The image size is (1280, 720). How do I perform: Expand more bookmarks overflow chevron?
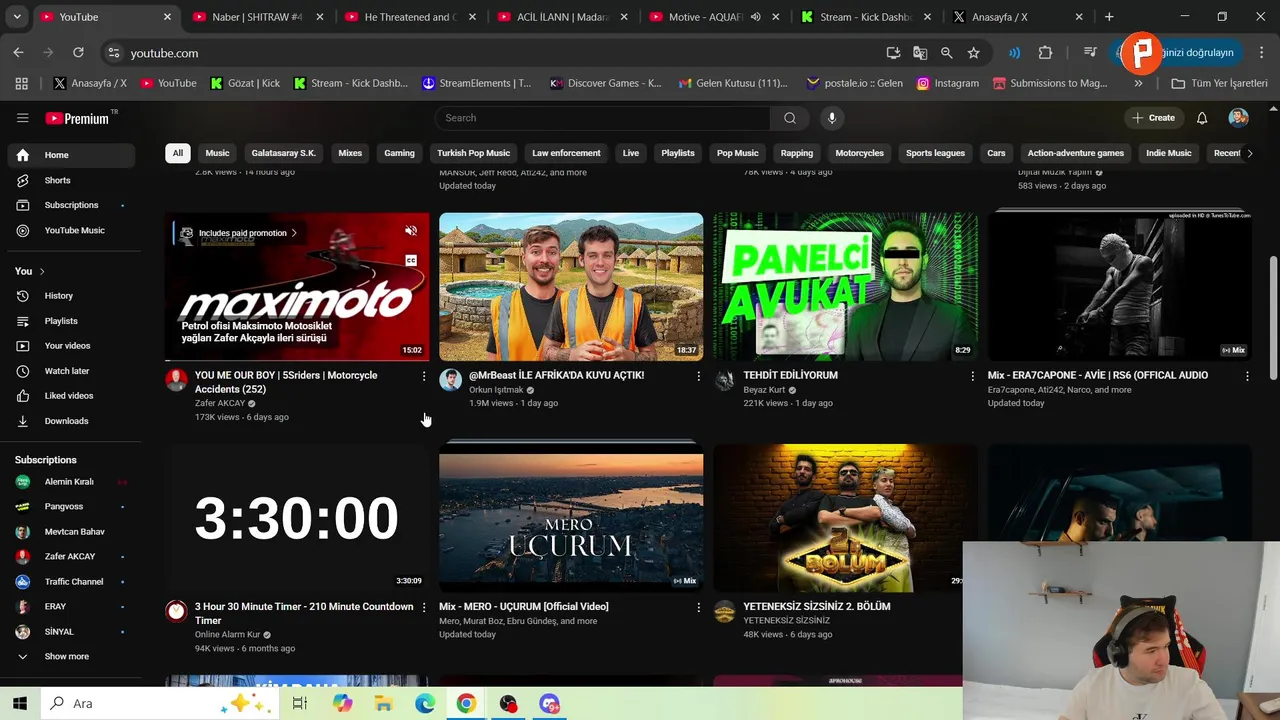[x=1138, y=83]
